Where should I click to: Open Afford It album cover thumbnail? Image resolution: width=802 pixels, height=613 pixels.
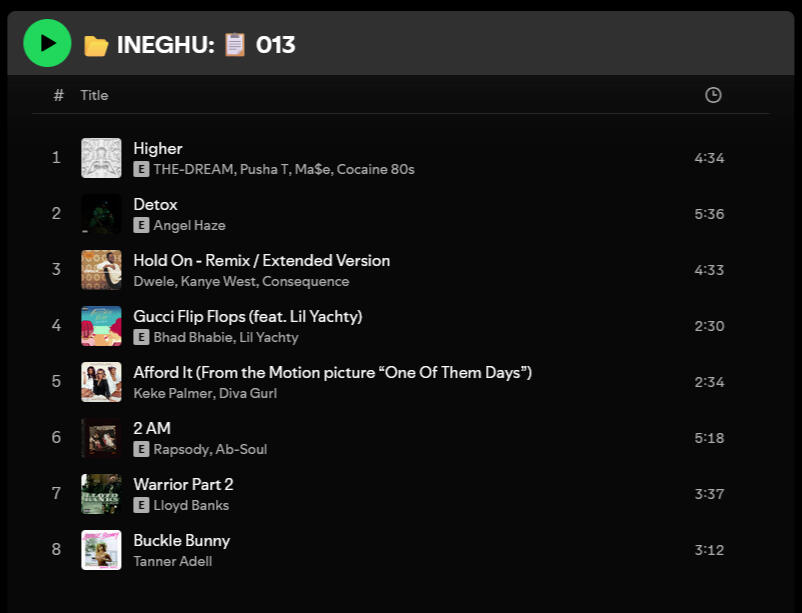click(101, 382)
